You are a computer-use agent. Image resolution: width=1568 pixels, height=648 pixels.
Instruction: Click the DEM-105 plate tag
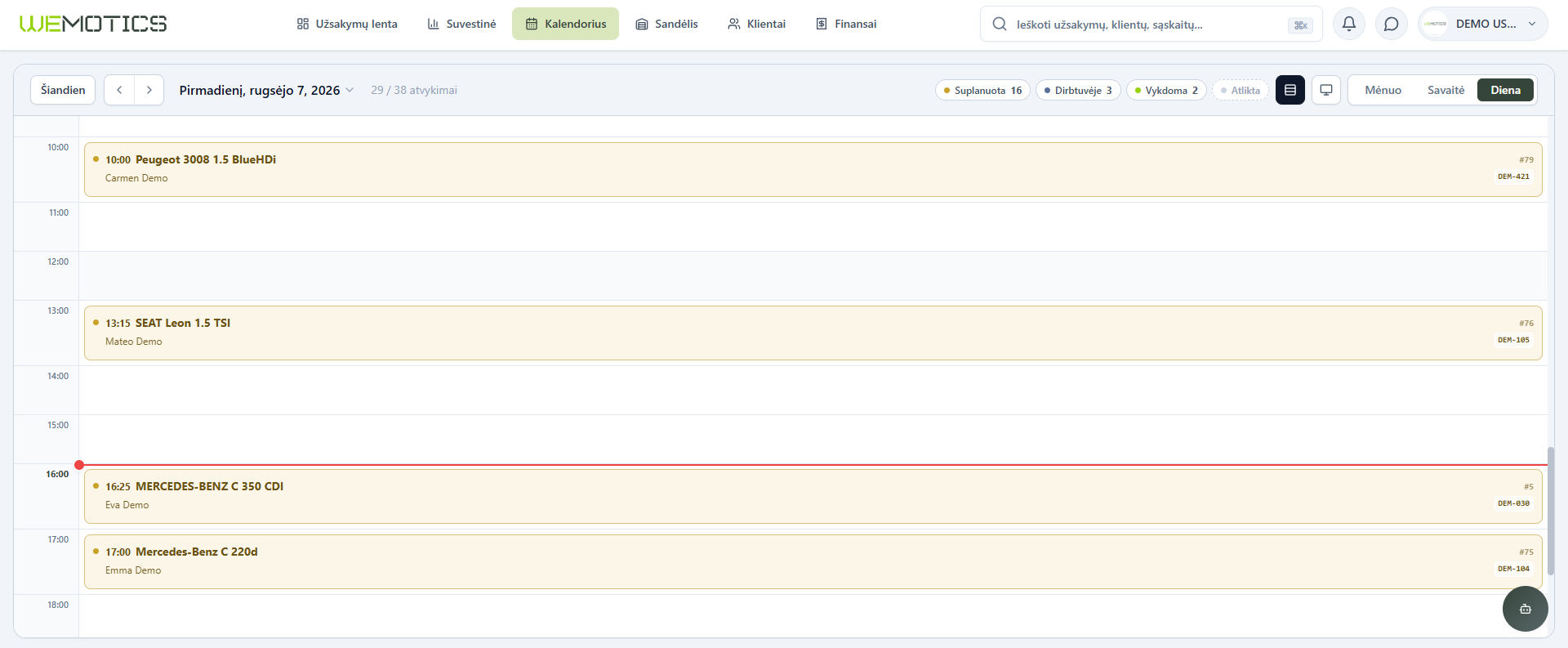[1513, 340]
